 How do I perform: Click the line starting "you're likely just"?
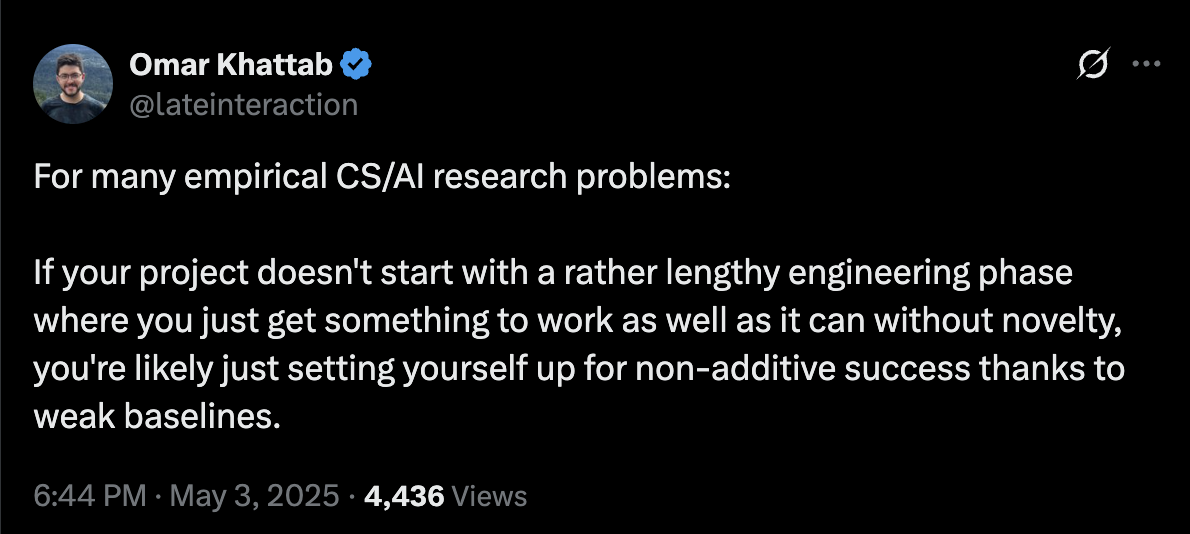579,369
